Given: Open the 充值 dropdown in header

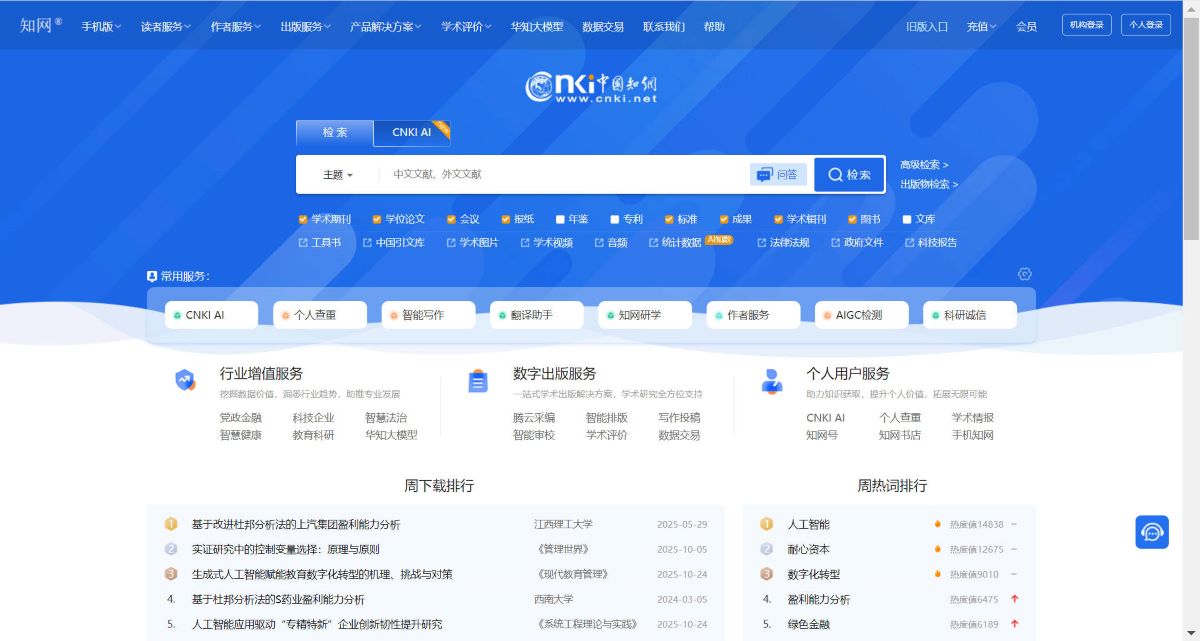Looking at the screenshot, I should coord(981,27).
